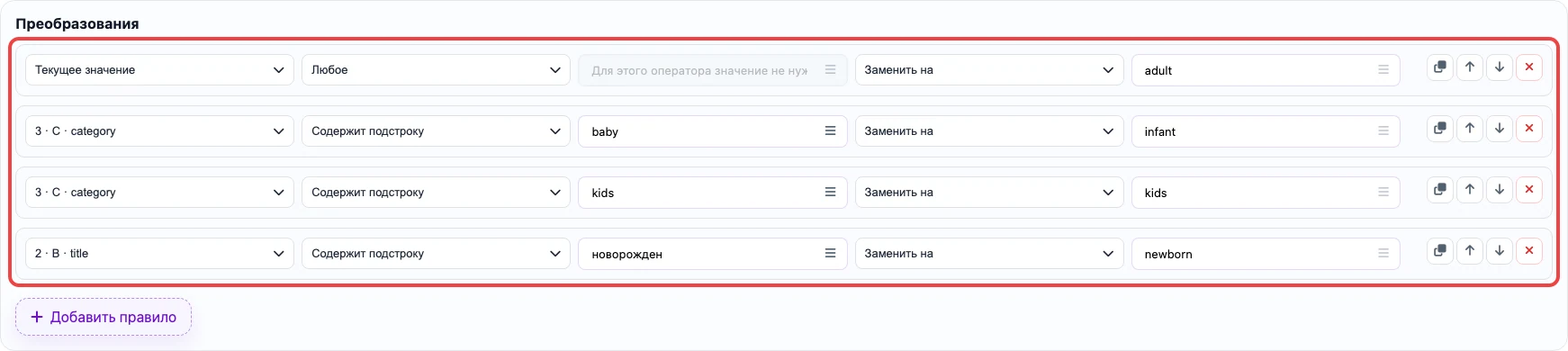Screen dimensions: 1568x351
Task: Move the kids rule down
Action: tap(1500, 190)
